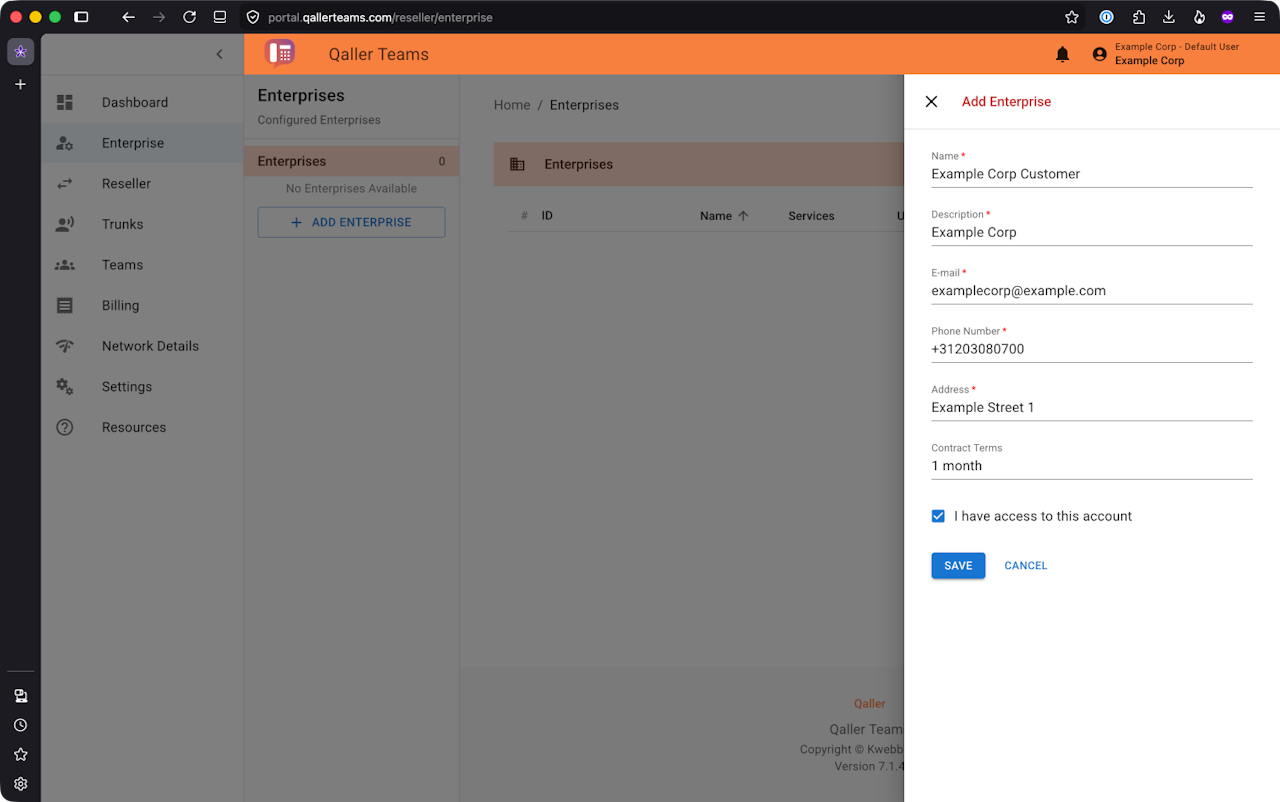This screenshot has width=1280, height=802.
Task: Open the browser hamburger menu
Action: coord(1259,17)
